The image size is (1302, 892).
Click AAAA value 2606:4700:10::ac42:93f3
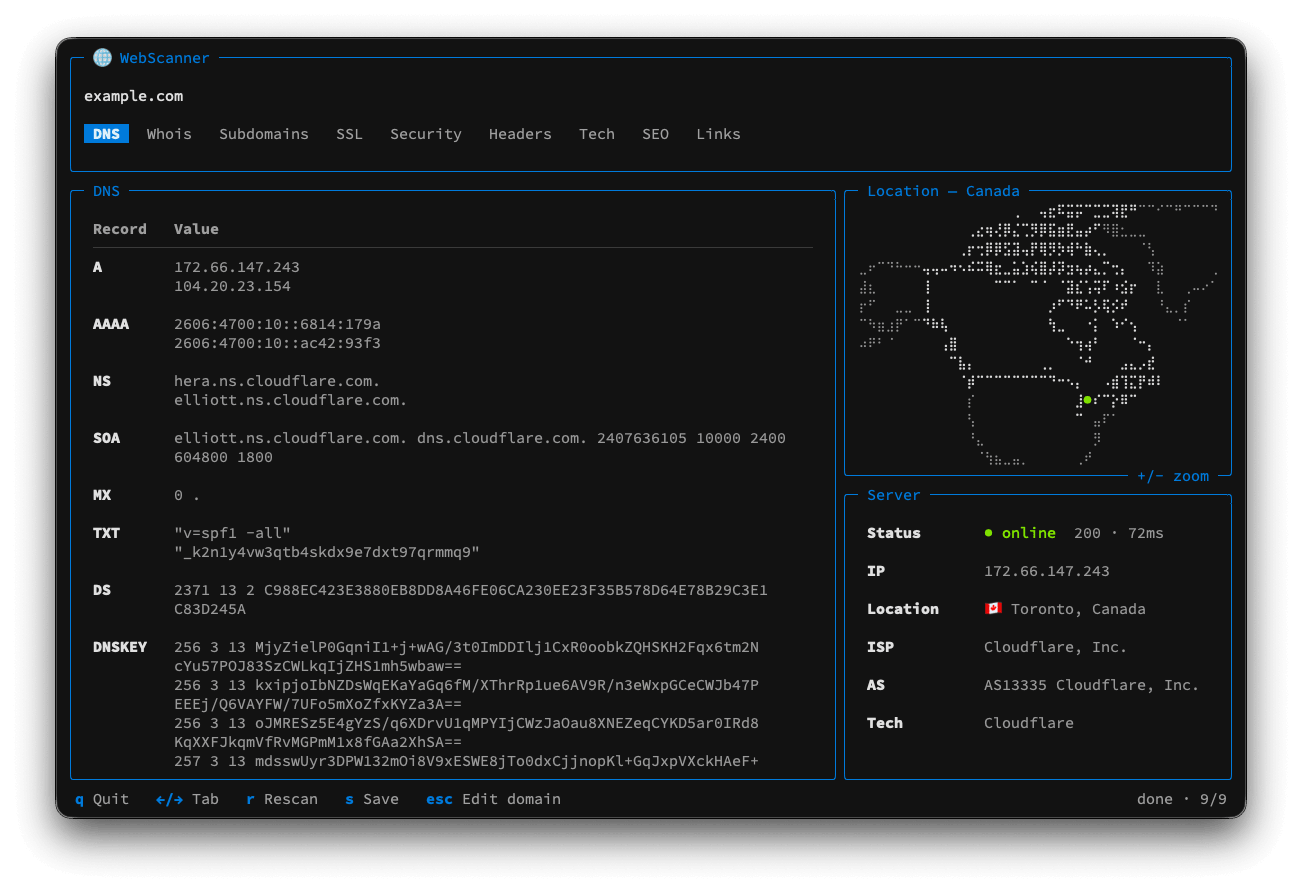click(x=277, y=343)
